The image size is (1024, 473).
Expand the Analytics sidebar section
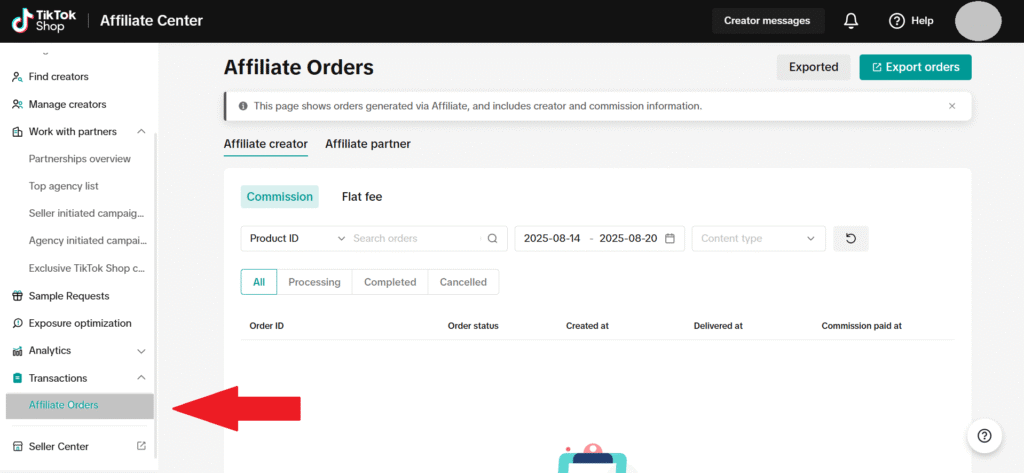click(141, 351)
